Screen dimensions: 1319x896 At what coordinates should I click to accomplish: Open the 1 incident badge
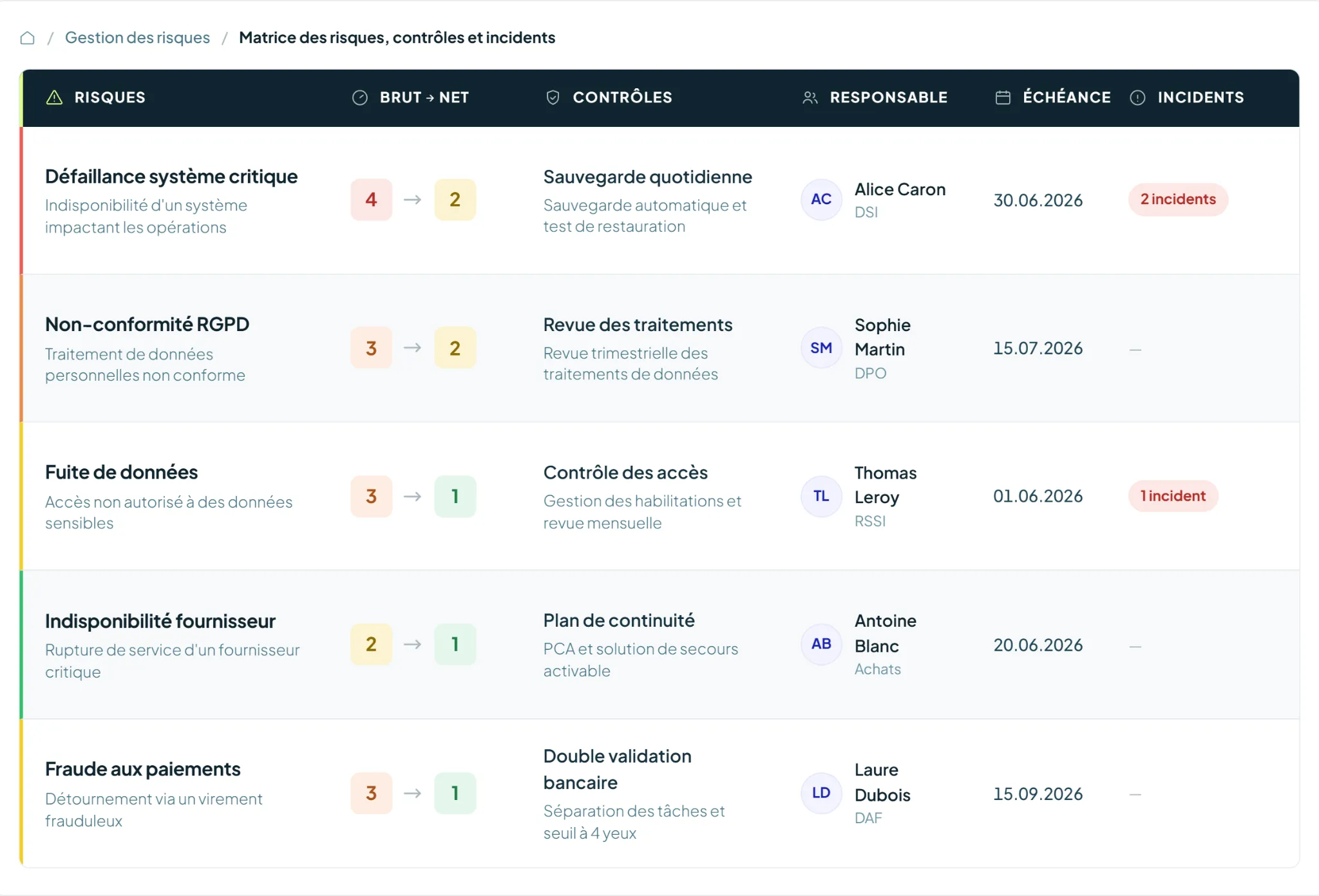pos(1173,496)
